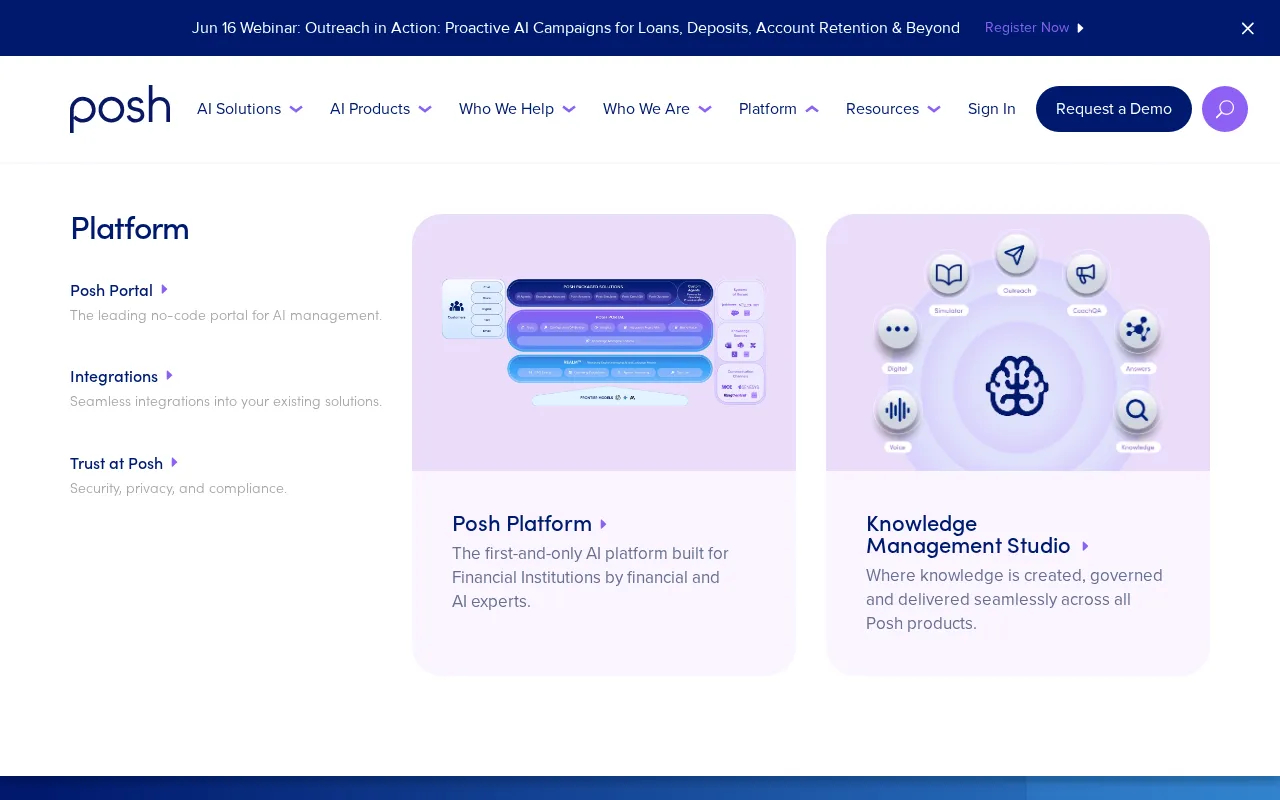Open the Knowledge Management Studio title
Image resolution: width=1280 pixels, height=800 pixels.
[968, 535]
